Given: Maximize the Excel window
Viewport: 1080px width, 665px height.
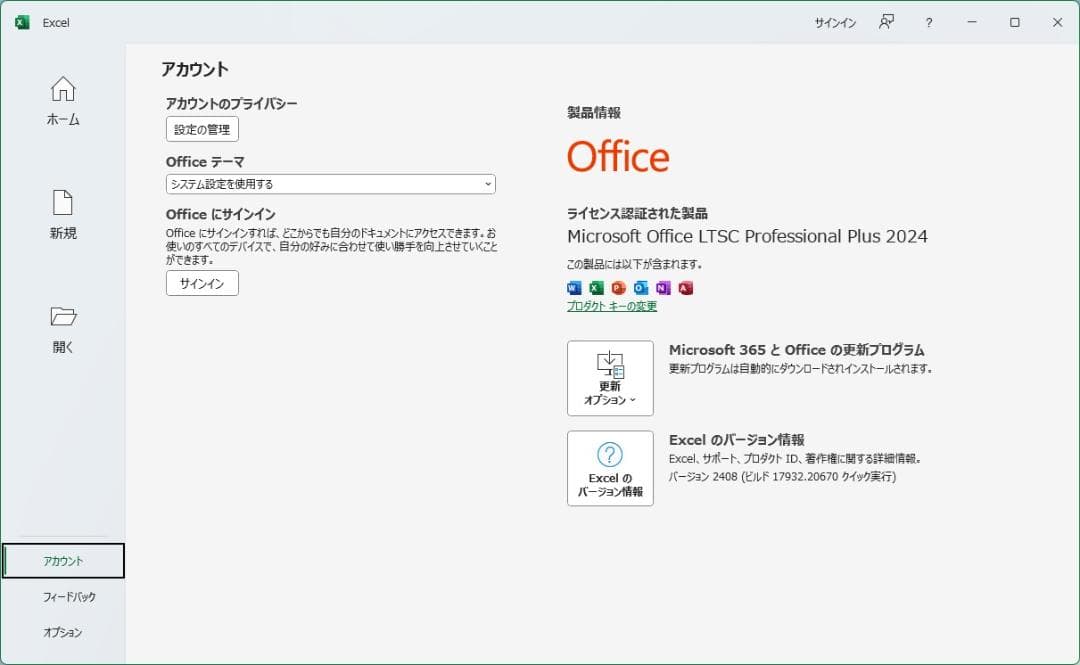Looking at the screenshot, I should 1015,22.
